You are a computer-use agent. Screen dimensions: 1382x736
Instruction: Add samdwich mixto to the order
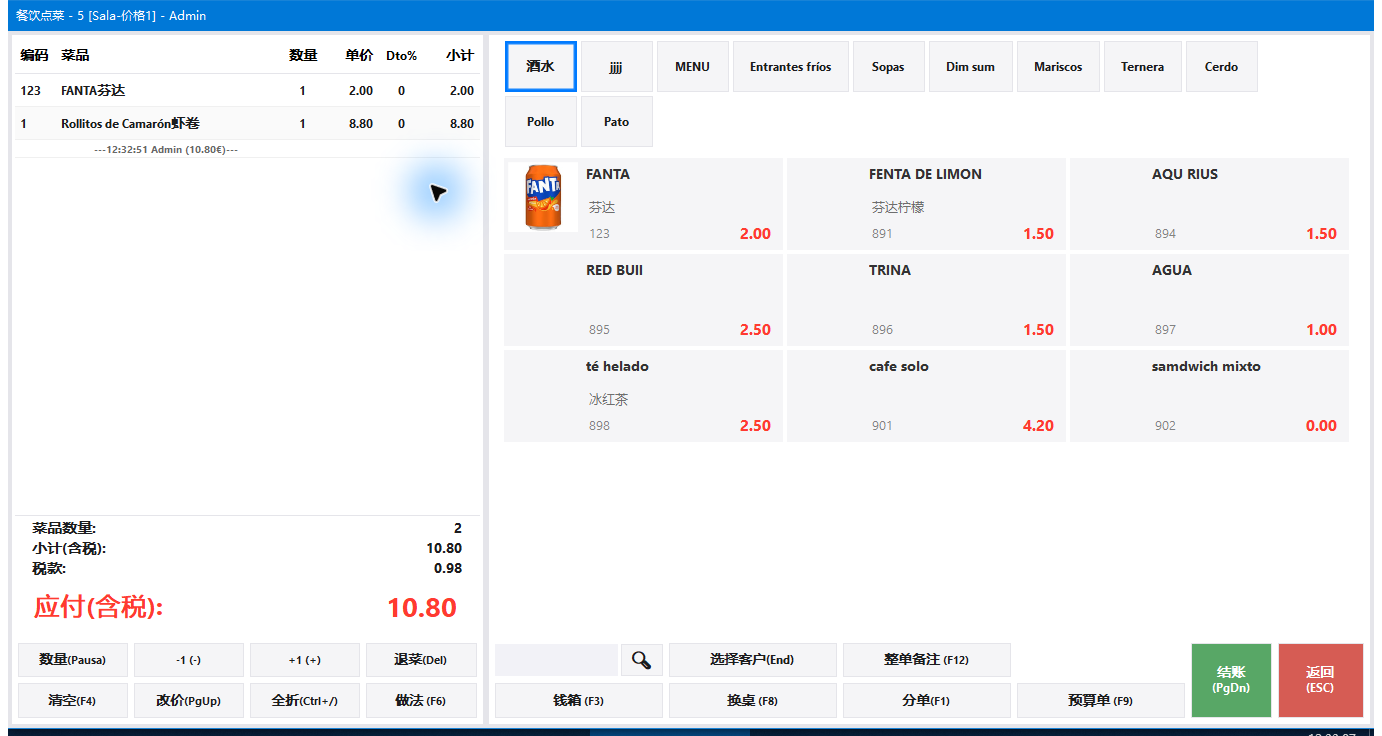click(x=1209, y=396)
